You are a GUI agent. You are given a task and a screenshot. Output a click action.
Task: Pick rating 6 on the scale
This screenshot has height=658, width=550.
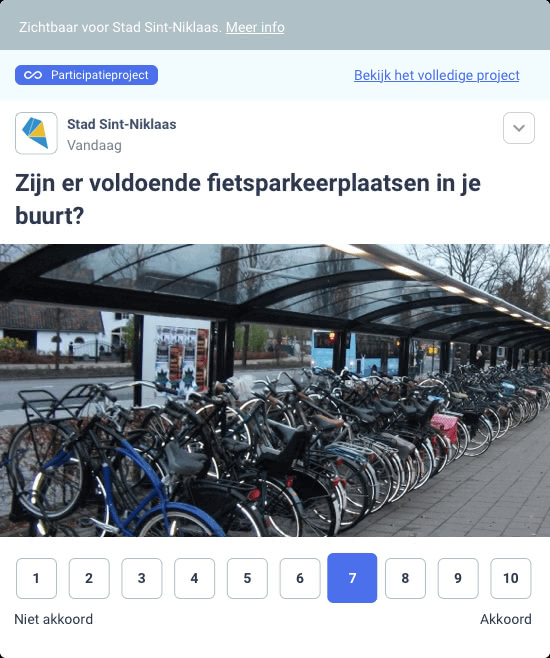pos(300,578)
